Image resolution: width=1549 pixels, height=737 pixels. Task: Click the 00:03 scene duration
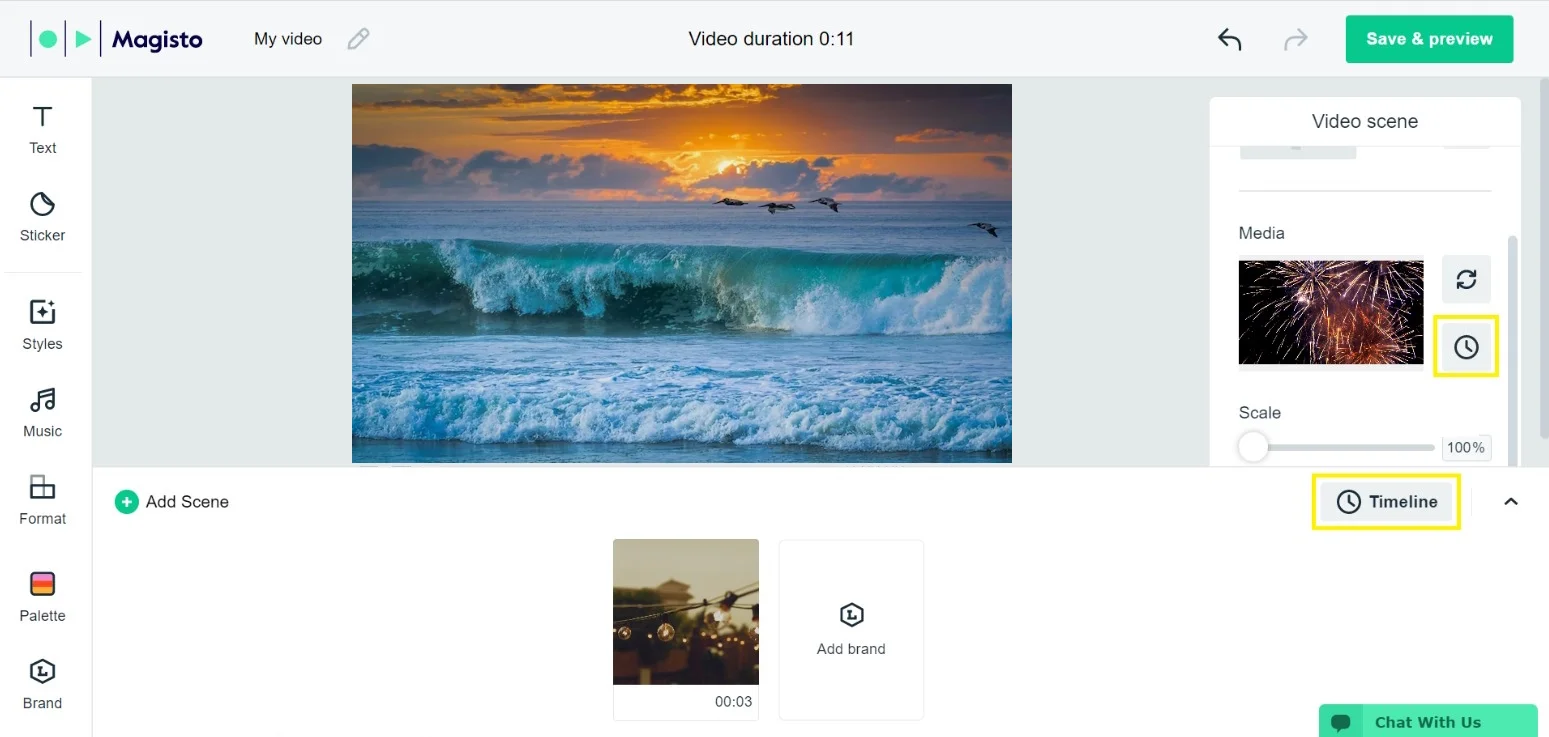tap(733, 702)
